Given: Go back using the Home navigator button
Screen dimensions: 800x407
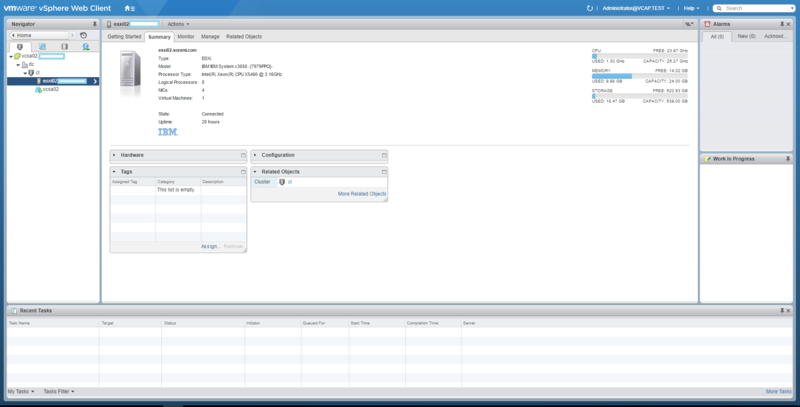Looking at the screenshot, I should point(39,35).
